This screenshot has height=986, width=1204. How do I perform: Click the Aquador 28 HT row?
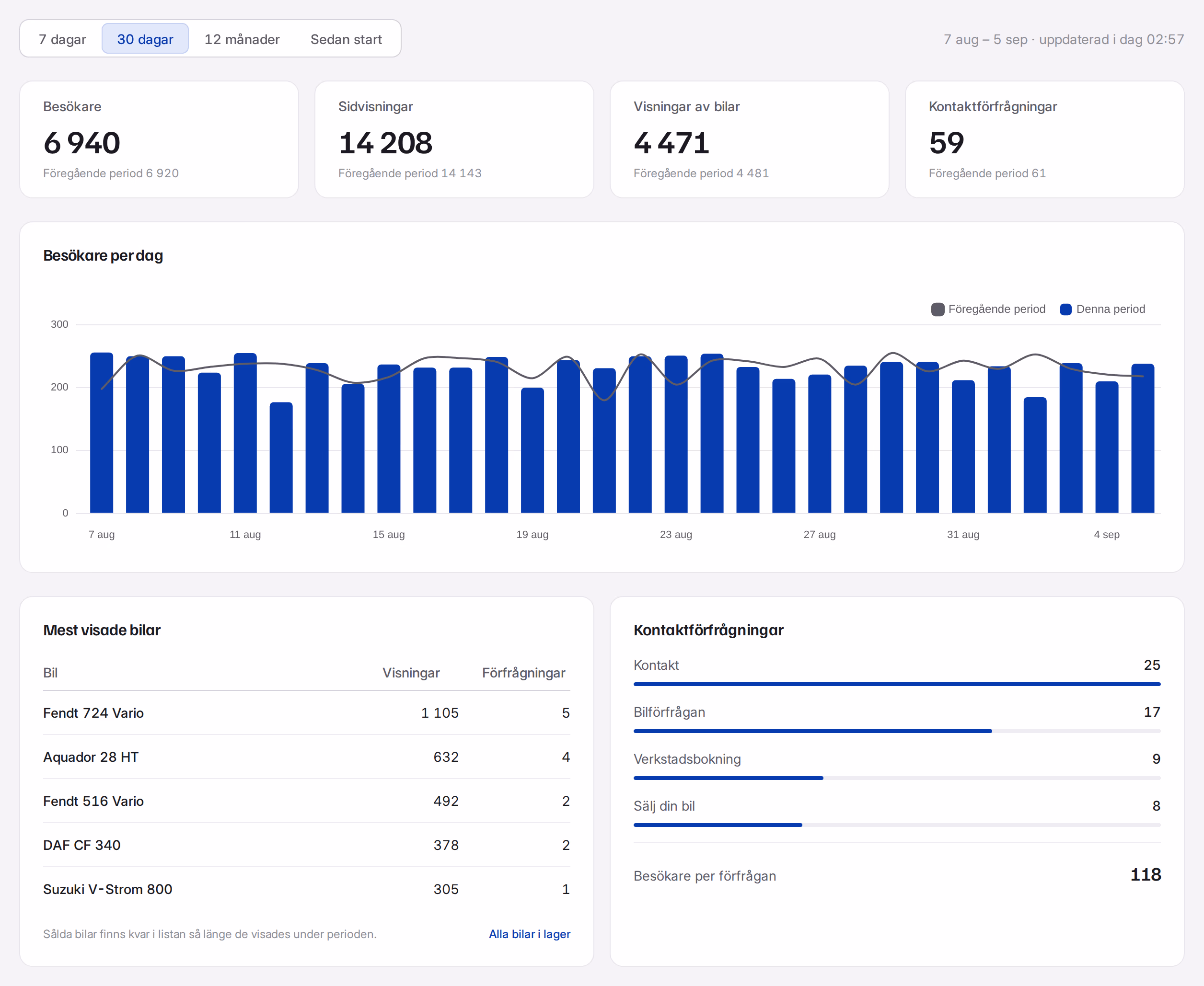coord(307,757)
